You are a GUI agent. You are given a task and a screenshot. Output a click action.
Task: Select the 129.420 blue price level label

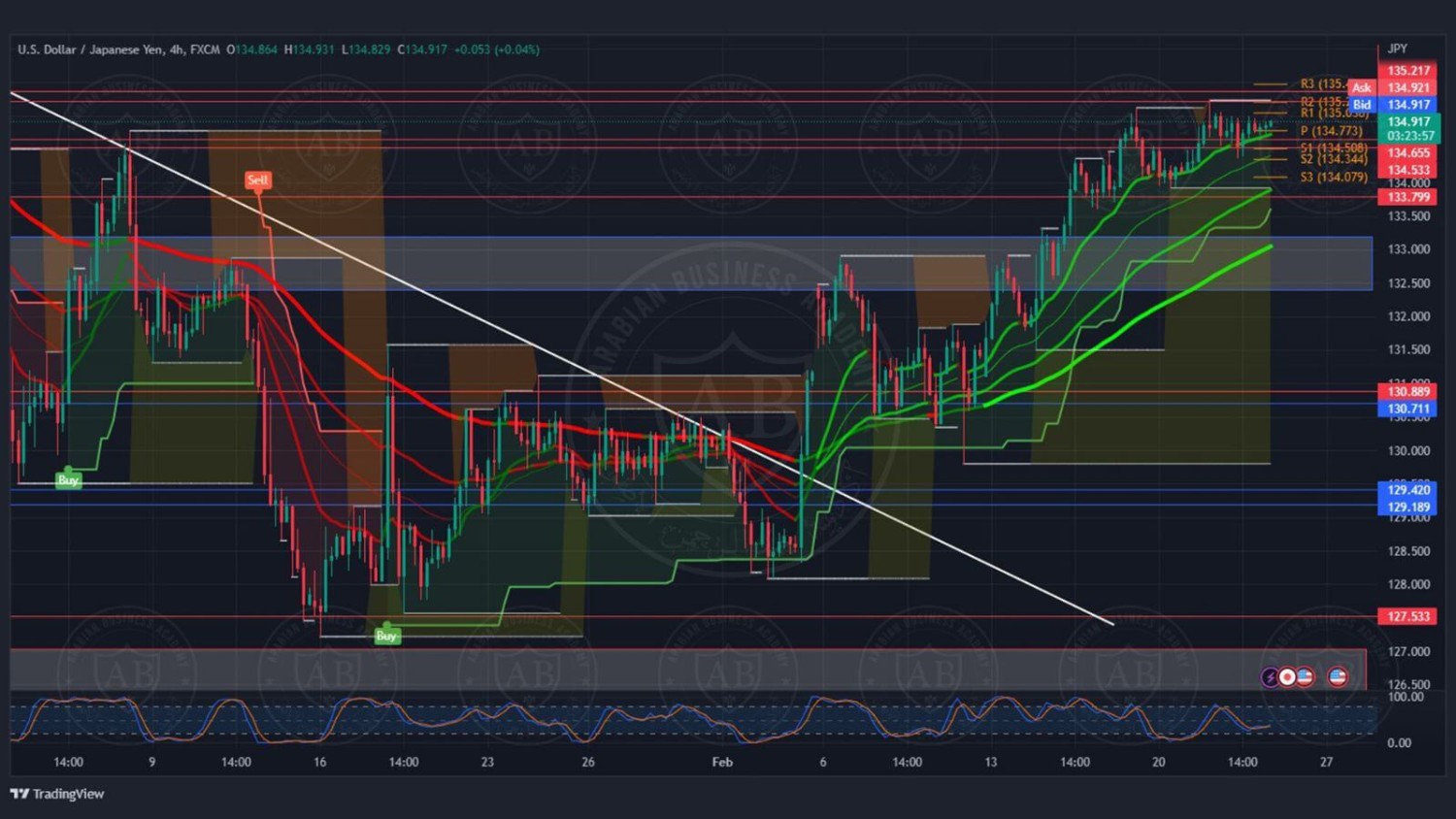click(1408, 490)
